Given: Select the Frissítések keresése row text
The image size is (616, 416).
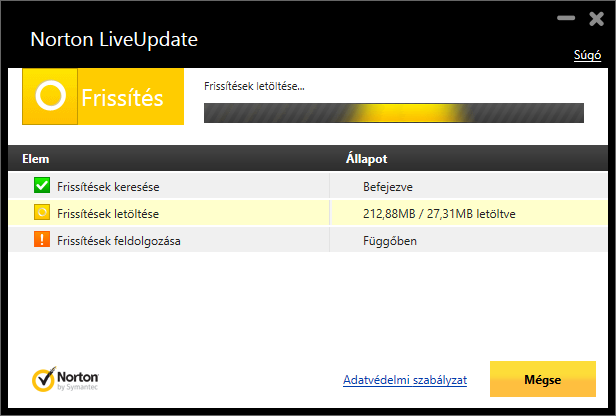Looking at the screenshot, I should click(x=108, y=187).
